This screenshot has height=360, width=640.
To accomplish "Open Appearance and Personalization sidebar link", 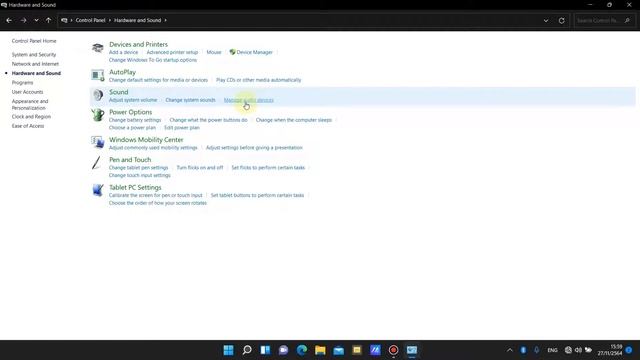I will tap(30, 104).
